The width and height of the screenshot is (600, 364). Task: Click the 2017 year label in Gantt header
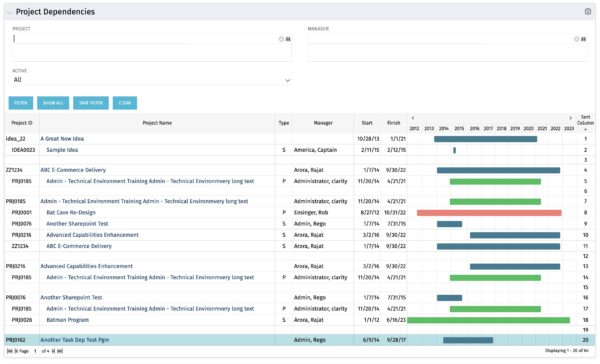[x=488, y=129]
